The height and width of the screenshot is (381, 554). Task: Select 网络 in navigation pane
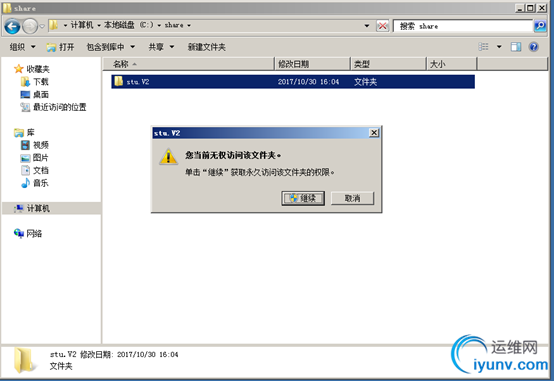coord(34,234)
